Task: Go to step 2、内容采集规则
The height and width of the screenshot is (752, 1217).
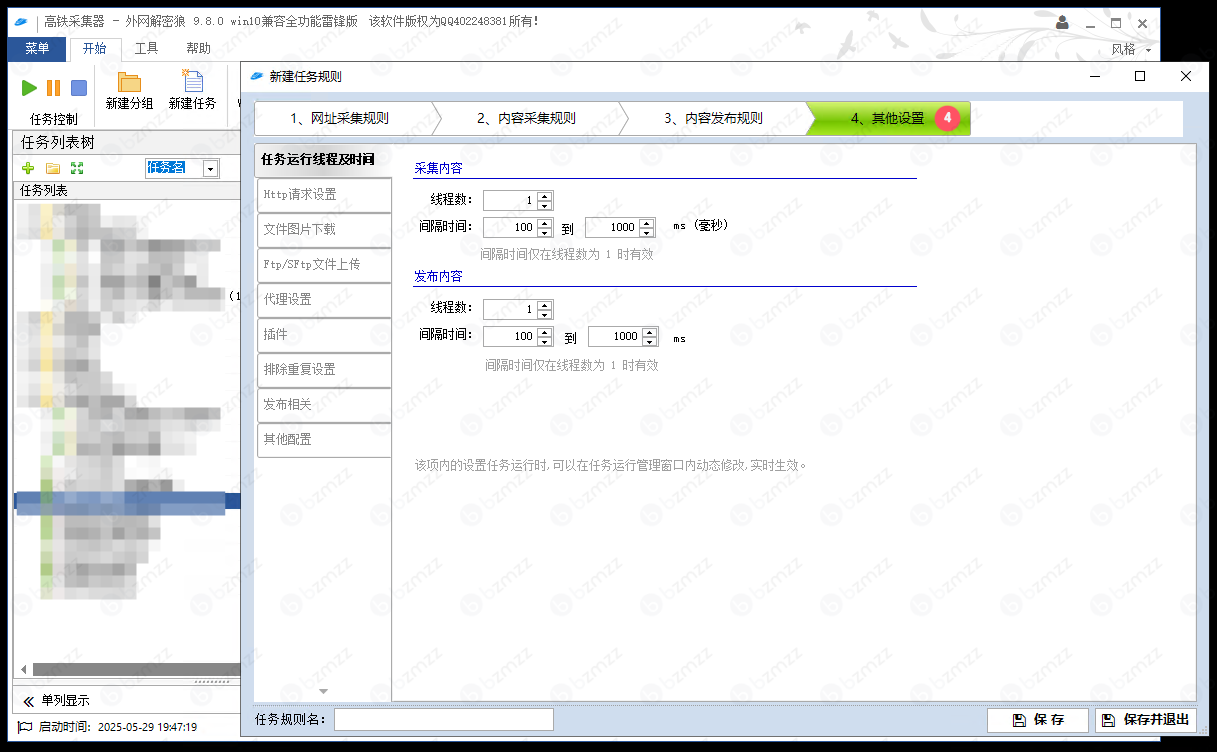Action: click(526, 118)
